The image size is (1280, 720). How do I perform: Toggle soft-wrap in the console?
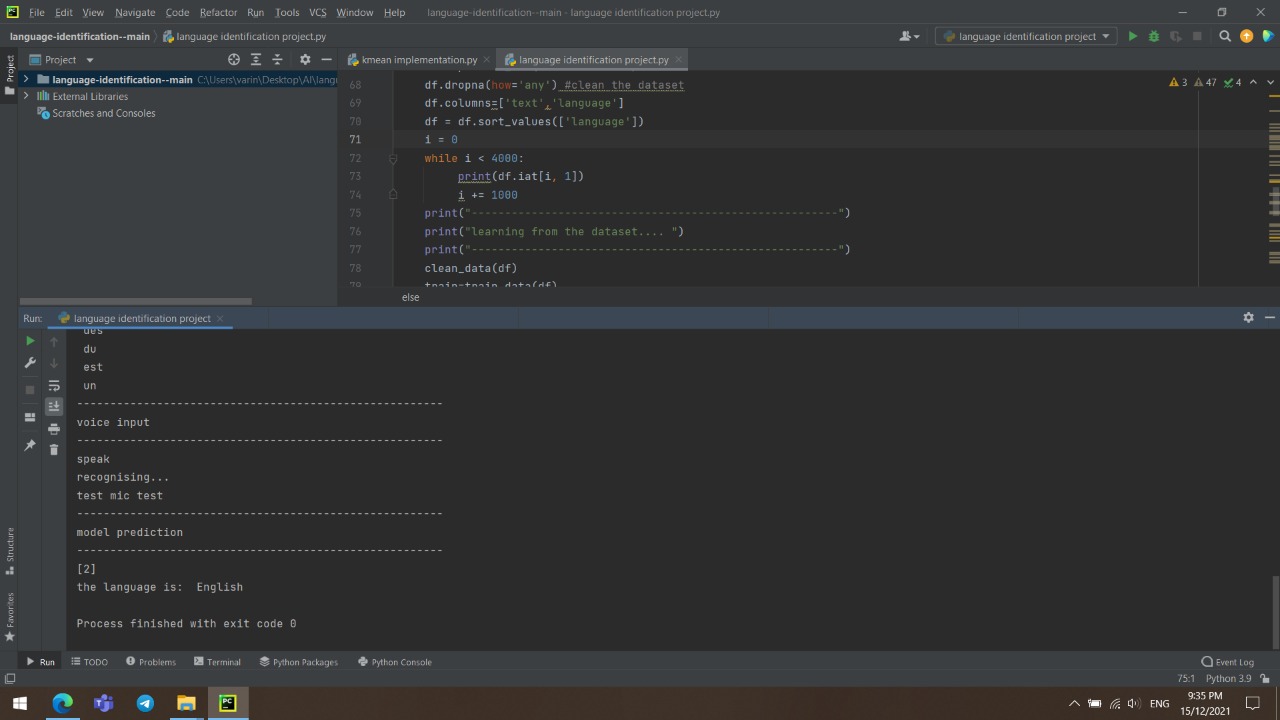tap(54, 385)
